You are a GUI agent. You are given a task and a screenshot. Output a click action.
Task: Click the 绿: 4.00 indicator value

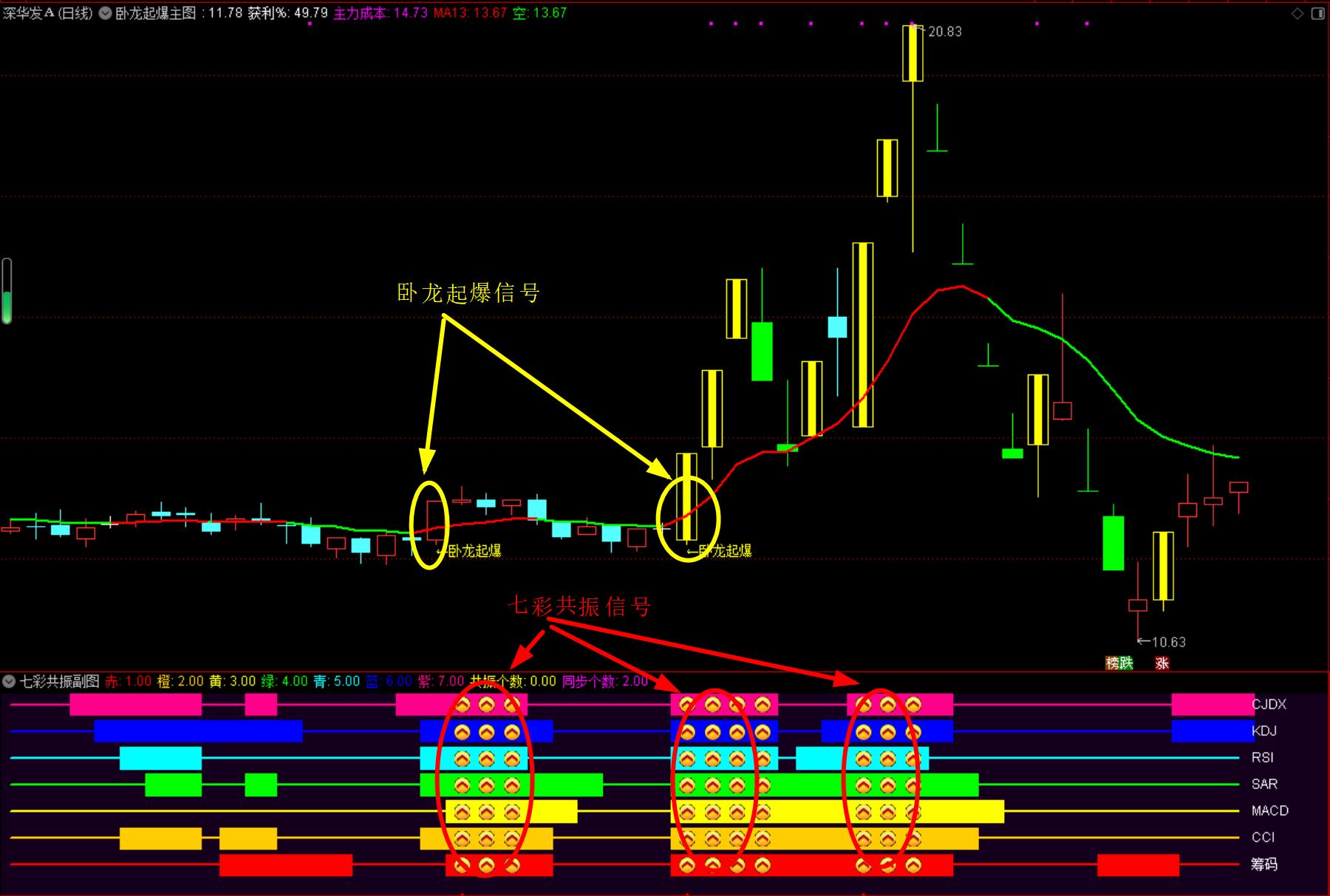tap(284, 681)
